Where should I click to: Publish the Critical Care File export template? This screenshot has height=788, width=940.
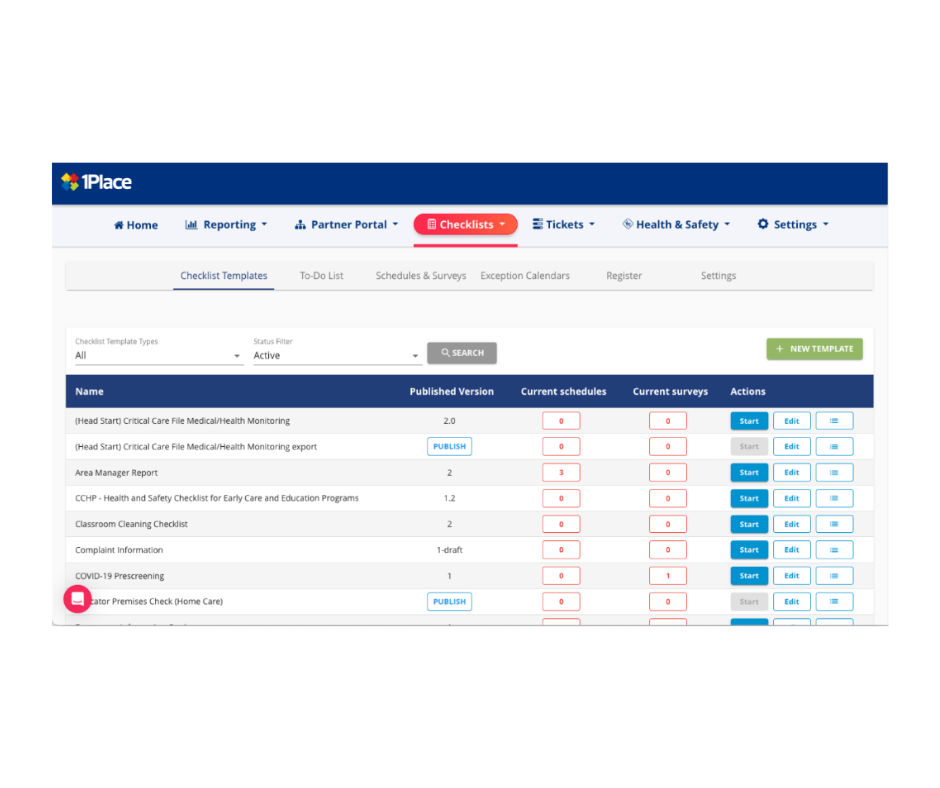(x=449, y=447)
